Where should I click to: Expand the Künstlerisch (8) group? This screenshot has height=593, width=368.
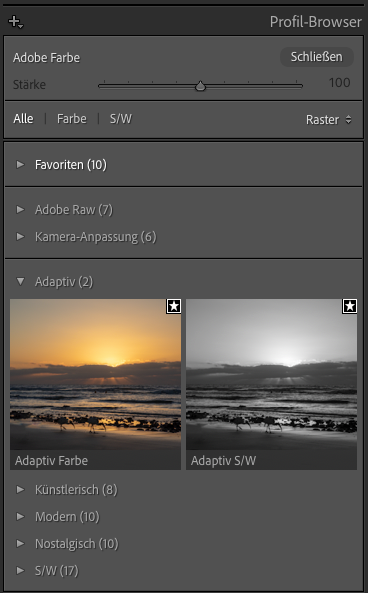[x=20, y=489]
